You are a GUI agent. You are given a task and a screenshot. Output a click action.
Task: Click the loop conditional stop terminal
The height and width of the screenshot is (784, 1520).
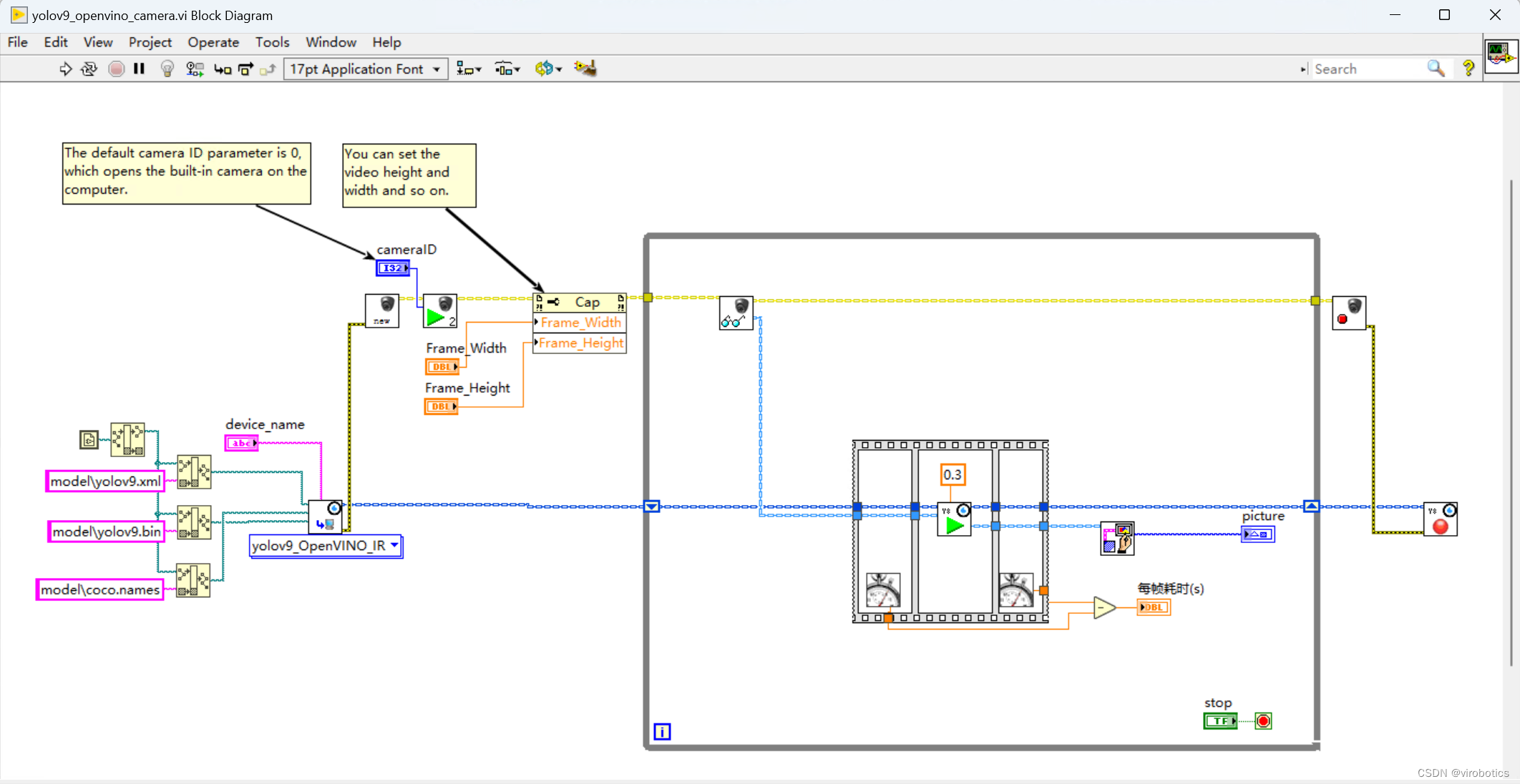(1264, 721)
